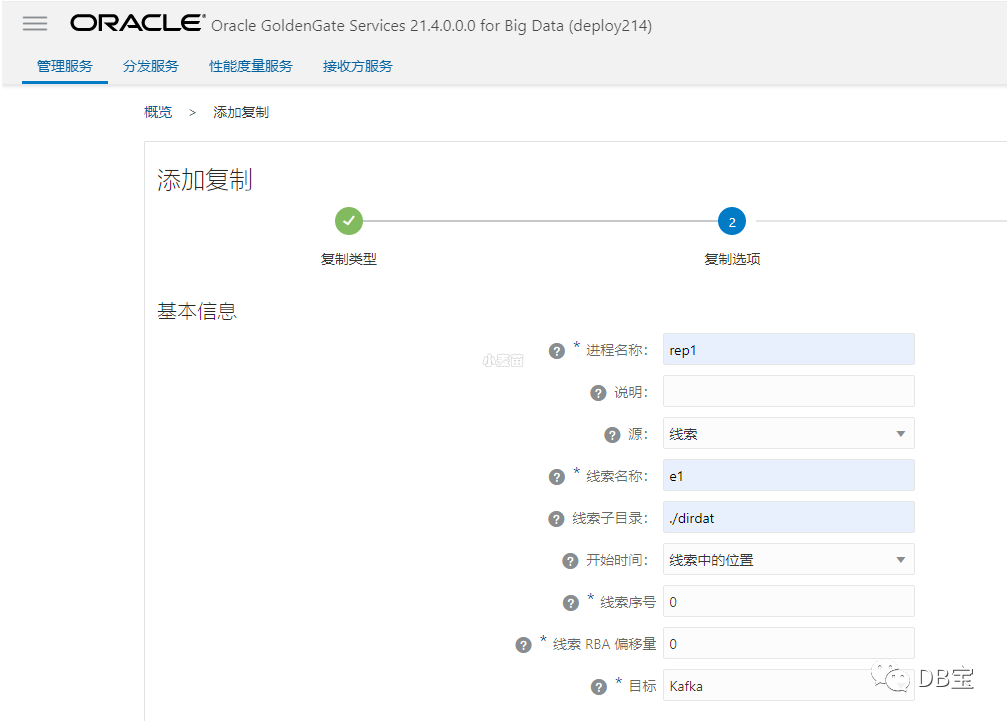Open help icon for 线索序号
Image resolution: width=1007 pixels, height=721 pixels.
click(x=571, y=603)
